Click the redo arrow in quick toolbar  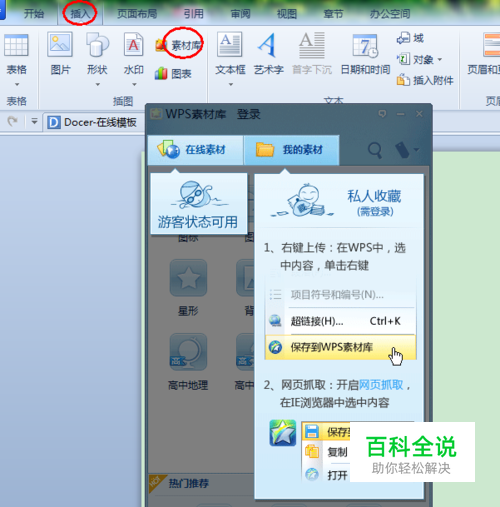click(12, 121)
